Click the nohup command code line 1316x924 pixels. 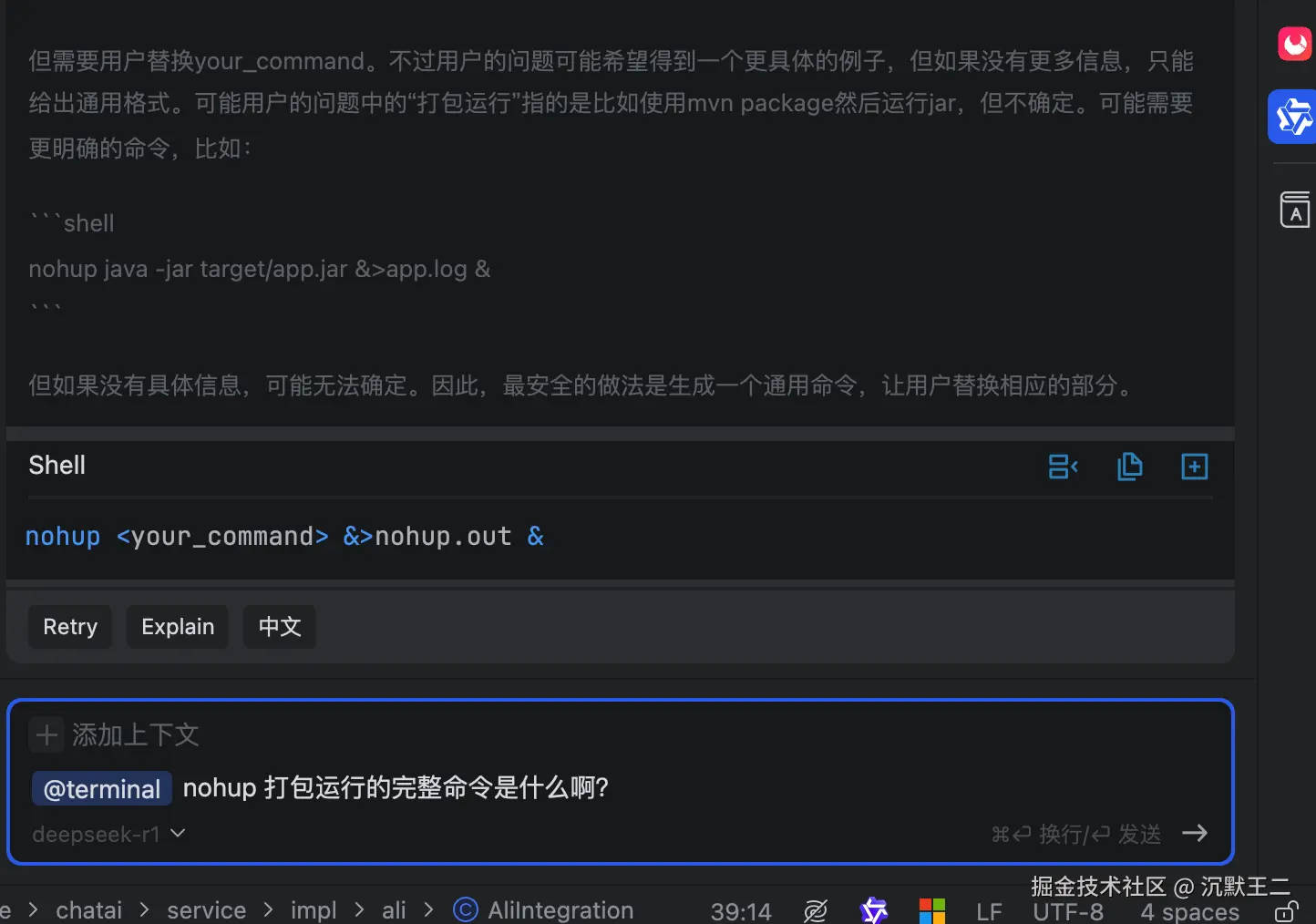[x=284, y=537]
